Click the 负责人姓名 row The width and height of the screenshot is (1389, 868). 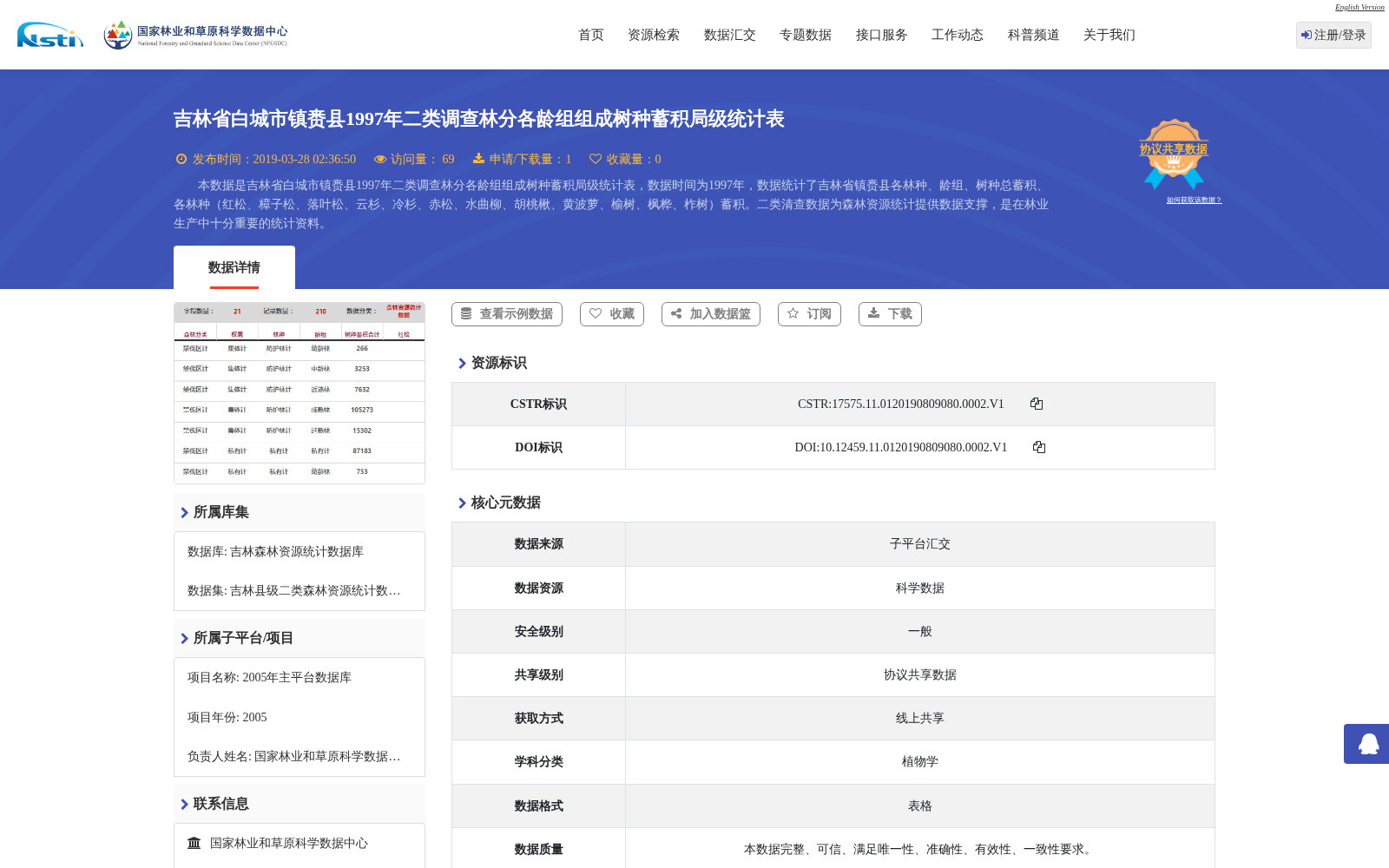(293, 756)
